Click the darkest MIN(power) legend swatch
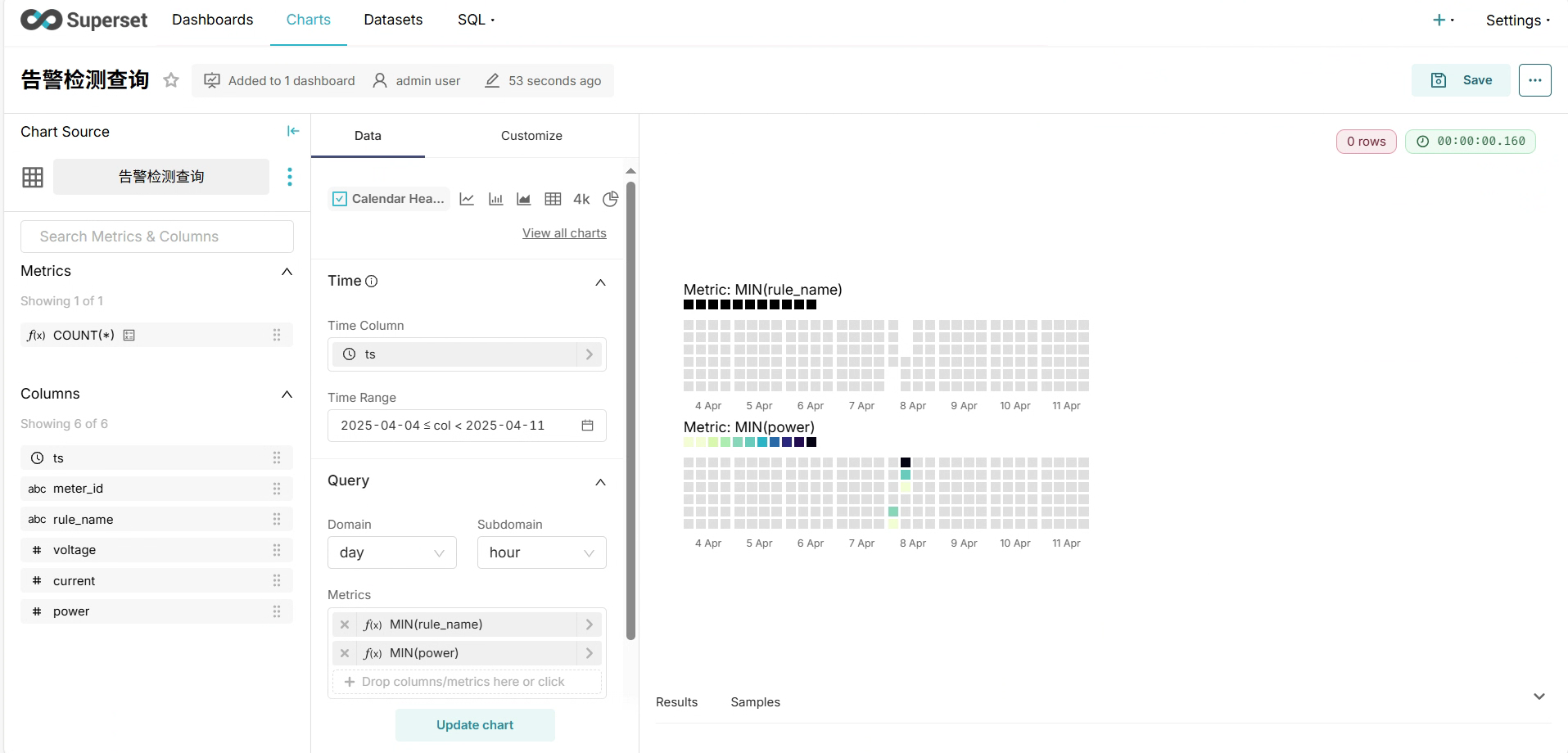The width and height of the screenshot is (1568, 753). 811,442
